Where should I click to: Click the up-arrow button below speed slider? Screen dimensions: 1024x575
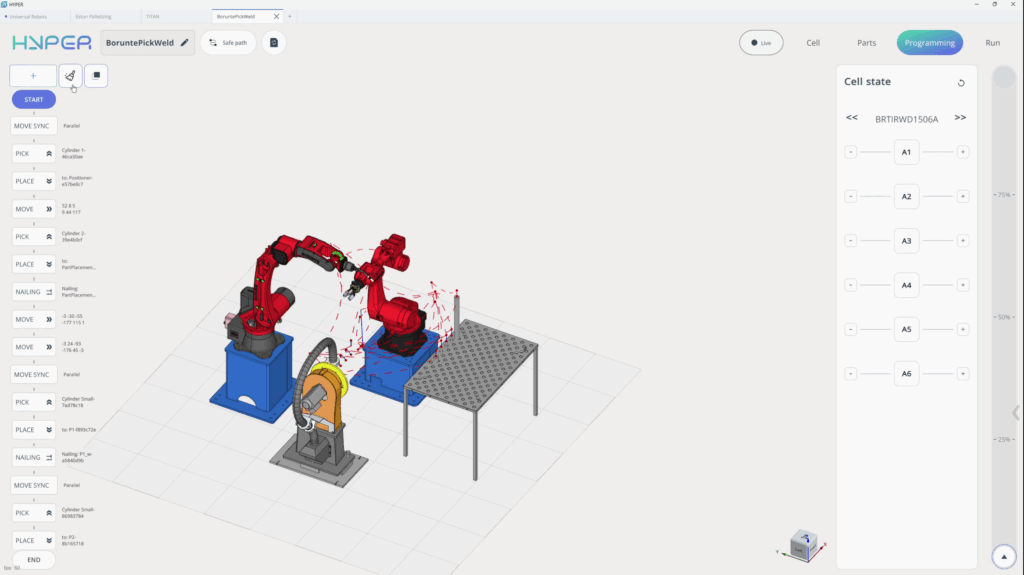[1004, 557]
